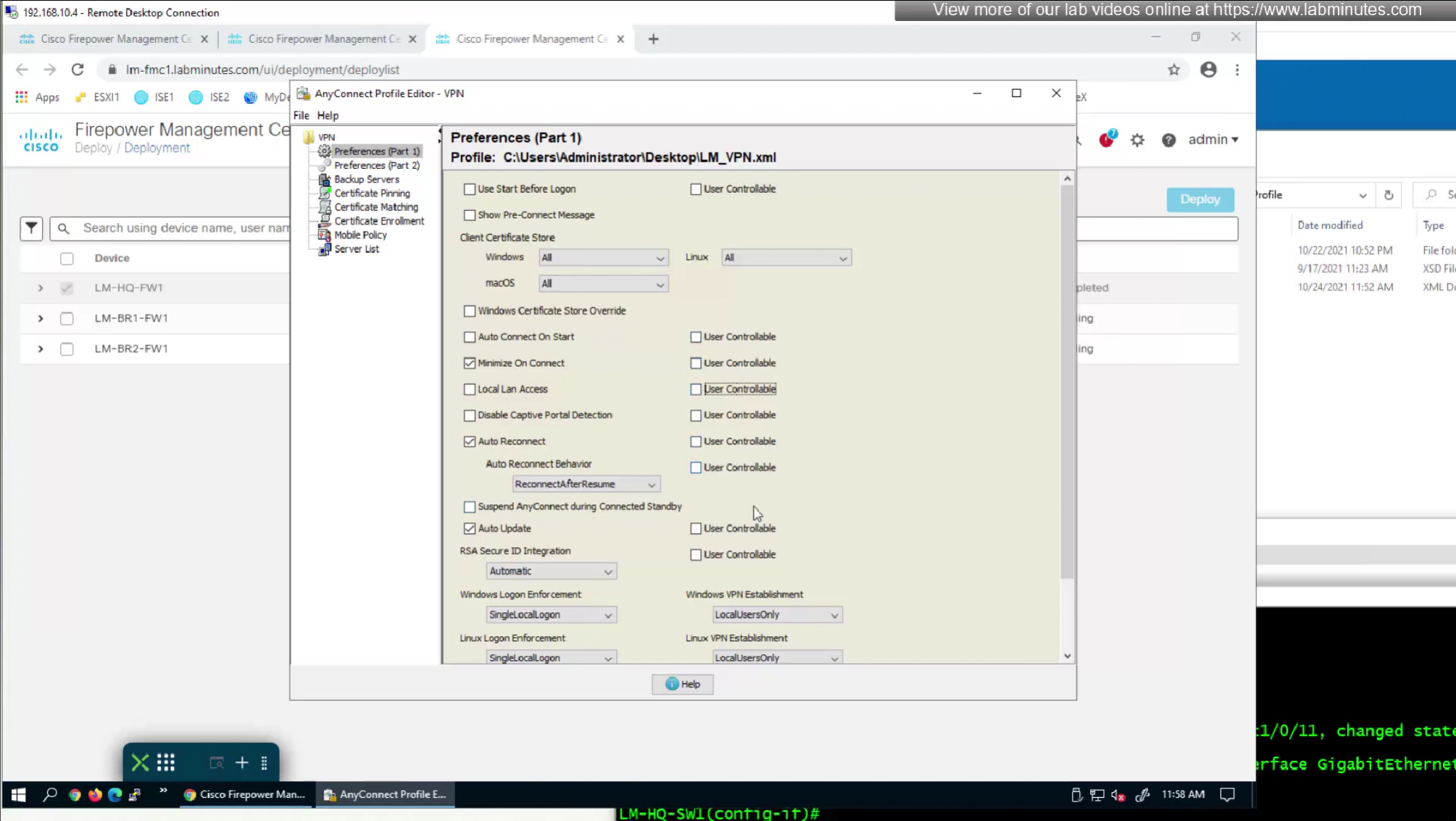Click the Backup Servers tree icon

325,180
